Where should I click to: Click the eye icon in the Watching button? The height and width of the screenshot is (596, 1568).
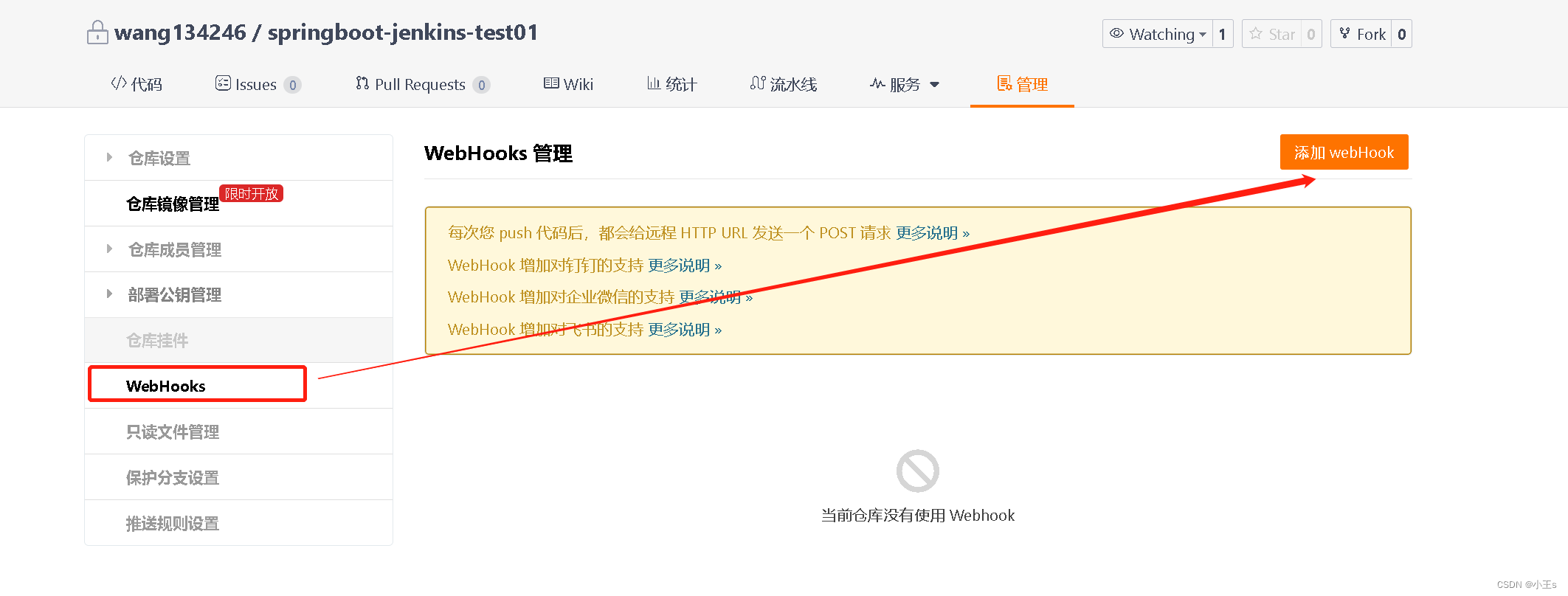(1116, 33)
